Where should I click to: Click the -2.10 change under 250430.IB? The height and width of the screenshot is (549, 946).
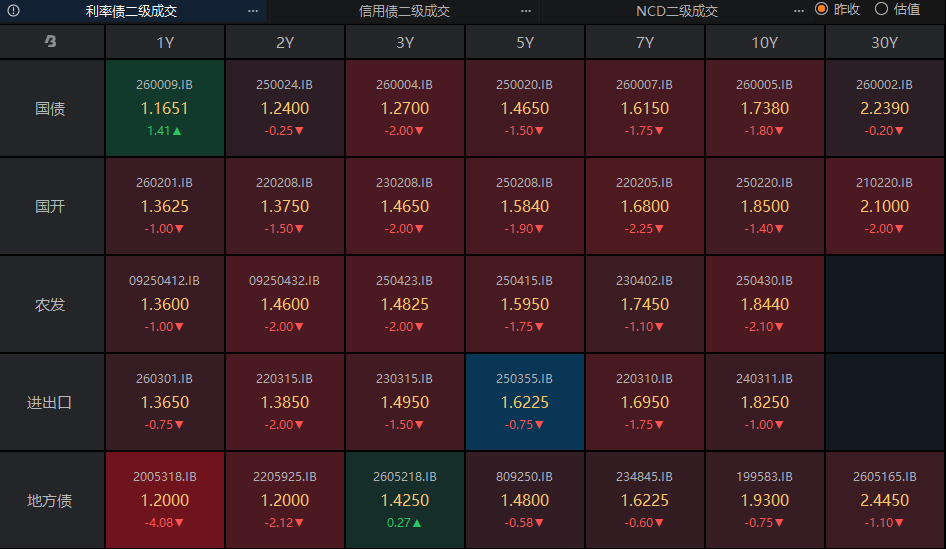[764, 327]
